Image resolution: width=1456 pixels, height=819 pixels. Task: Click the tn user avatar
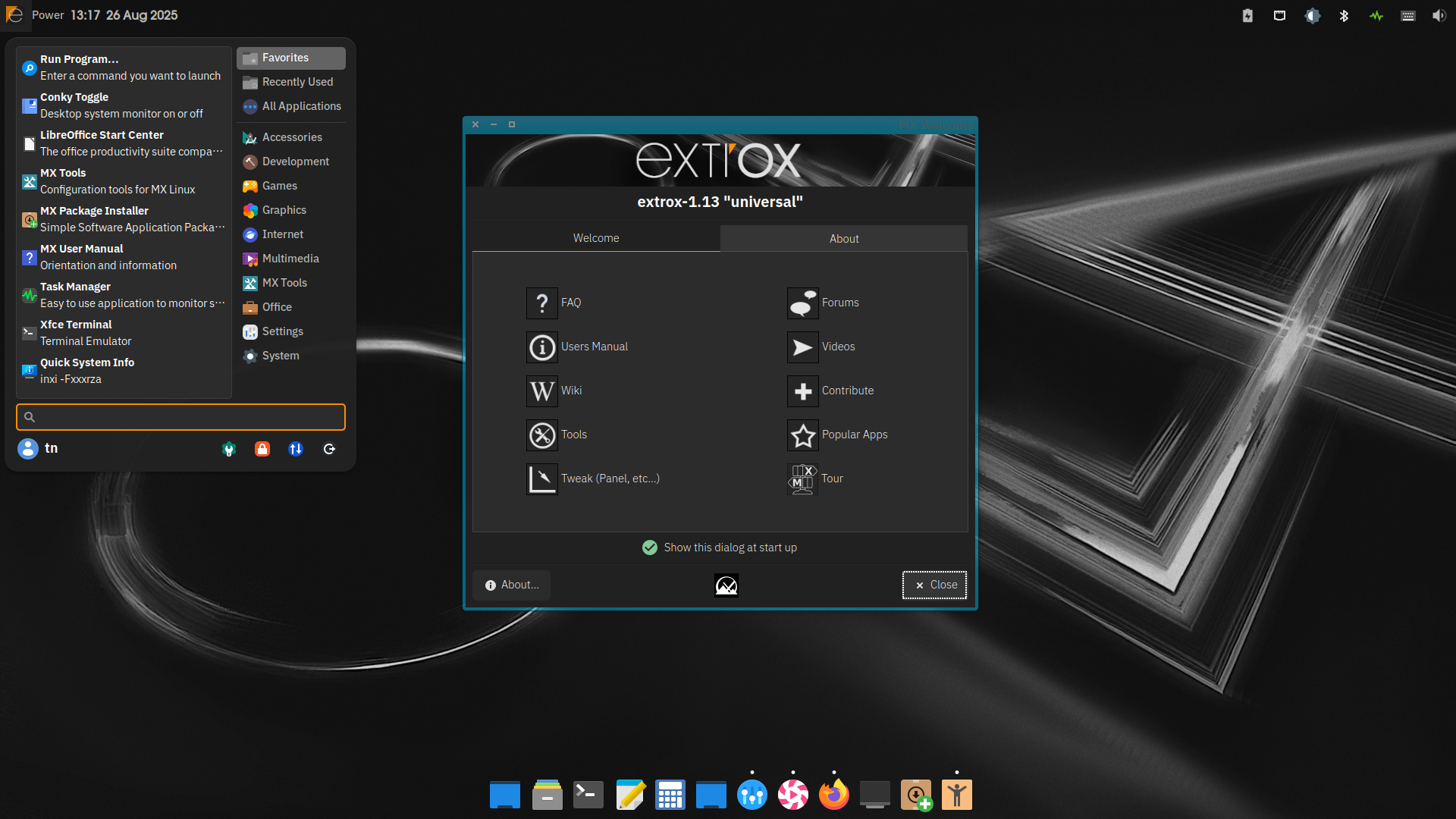click(28, 449)
